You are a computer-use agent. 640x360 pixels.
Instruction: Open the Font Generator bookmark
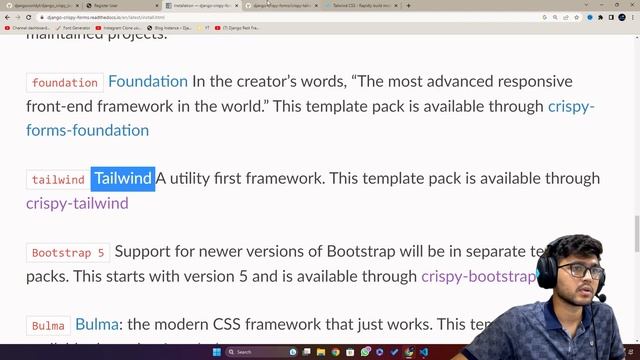pos(73,28)
